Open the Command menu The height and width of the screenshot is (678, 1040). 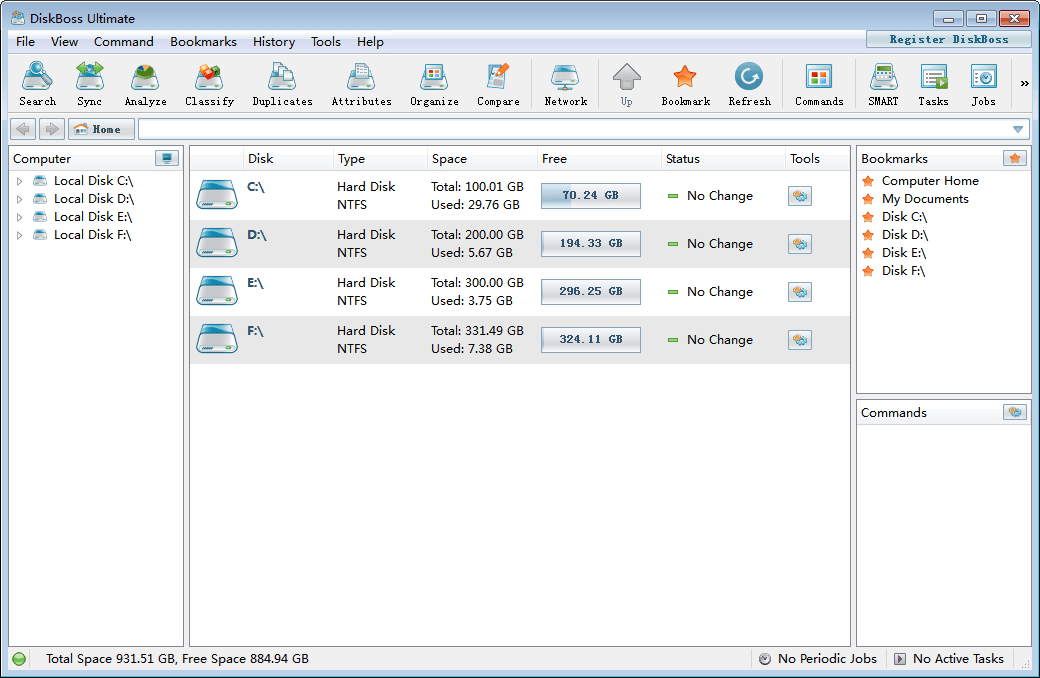[123, 41]
